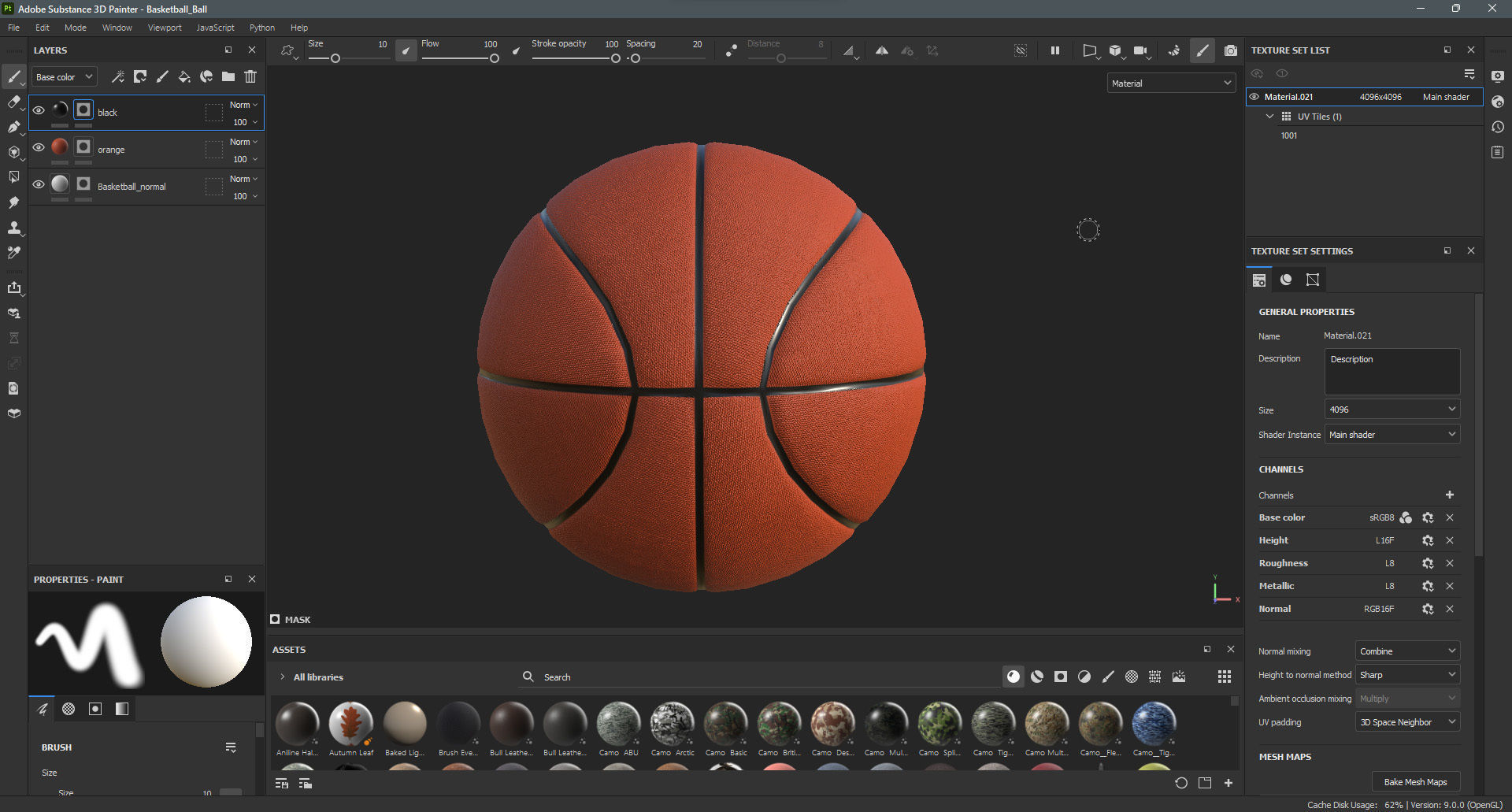Open the File menu

pos(13,28)
